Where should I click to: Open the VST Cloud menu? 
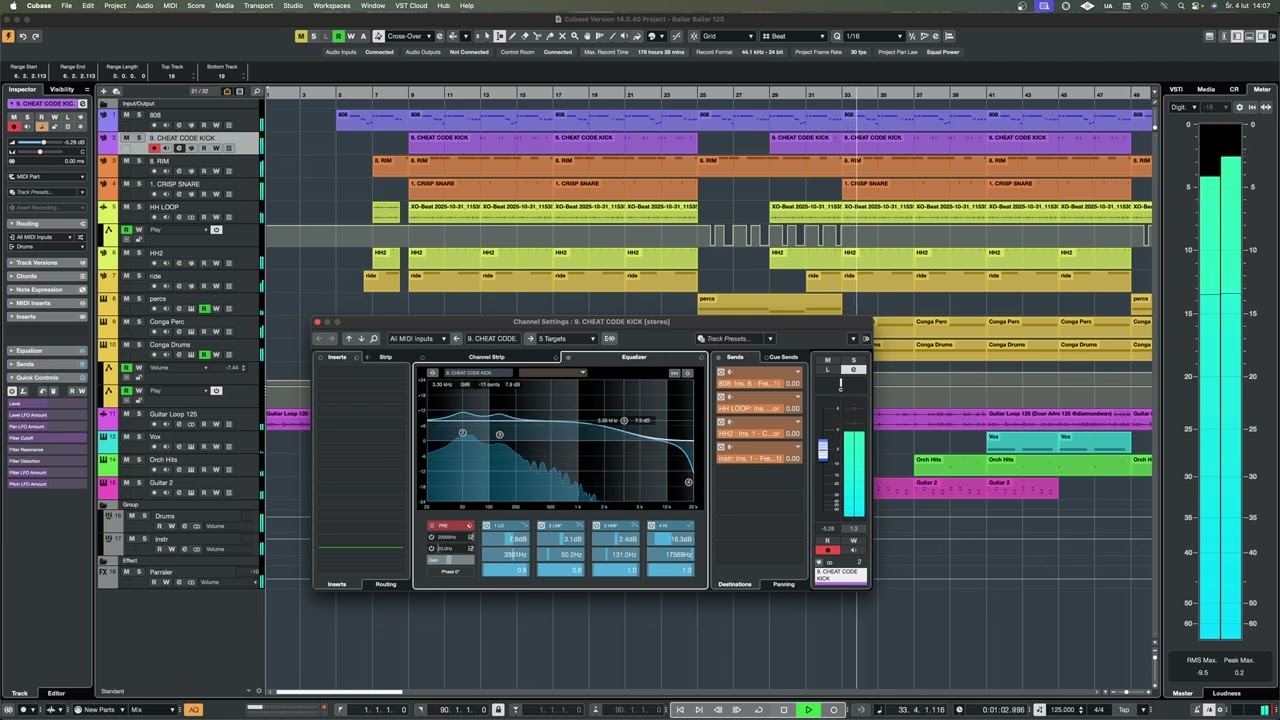pyautogui.click(x=411, y=5)
